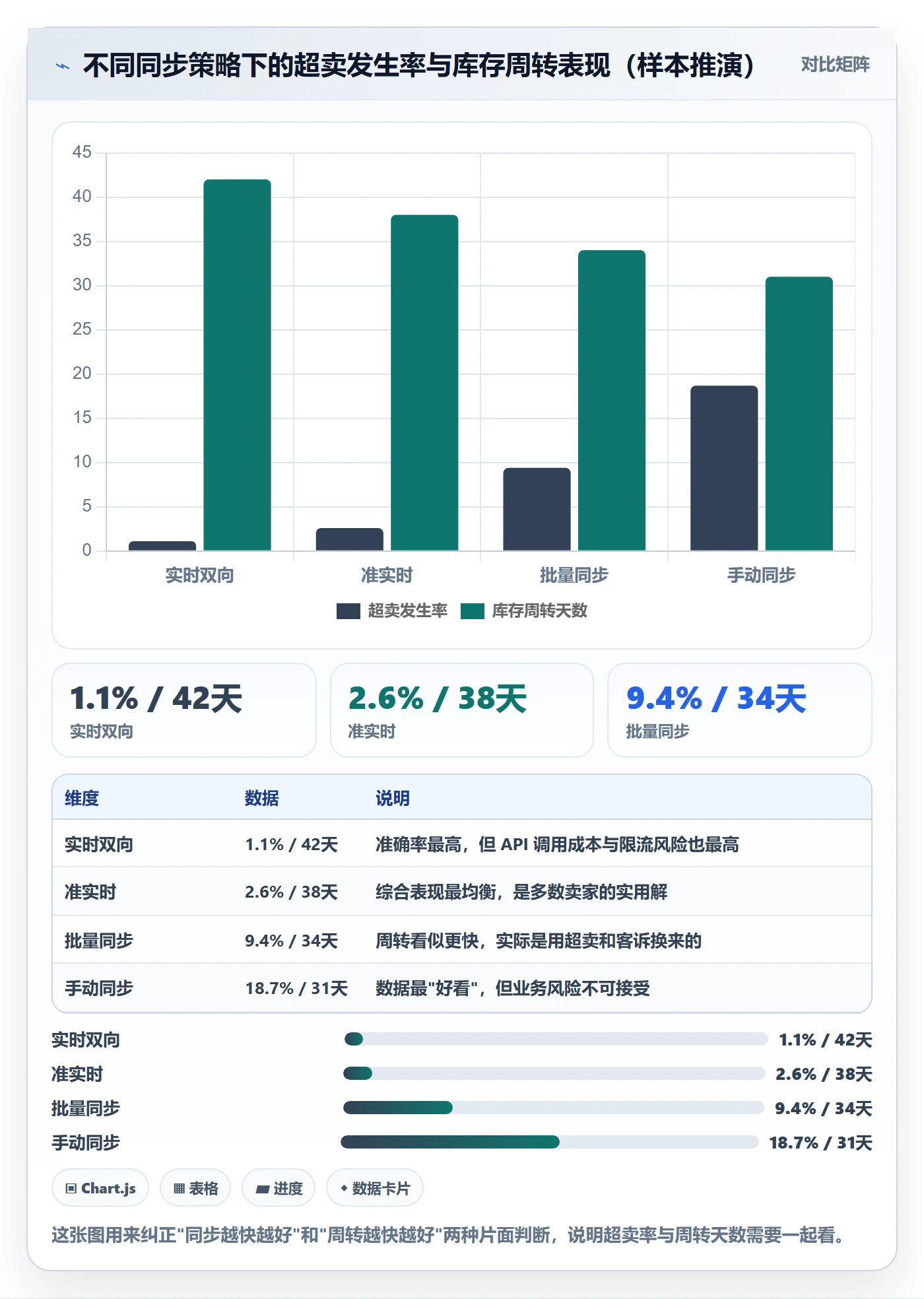Click the Chart.js tag chip
Image resolution: width=924 pixels, height=1299 pixels.
pyautogui.click(x=100, y=1188)
